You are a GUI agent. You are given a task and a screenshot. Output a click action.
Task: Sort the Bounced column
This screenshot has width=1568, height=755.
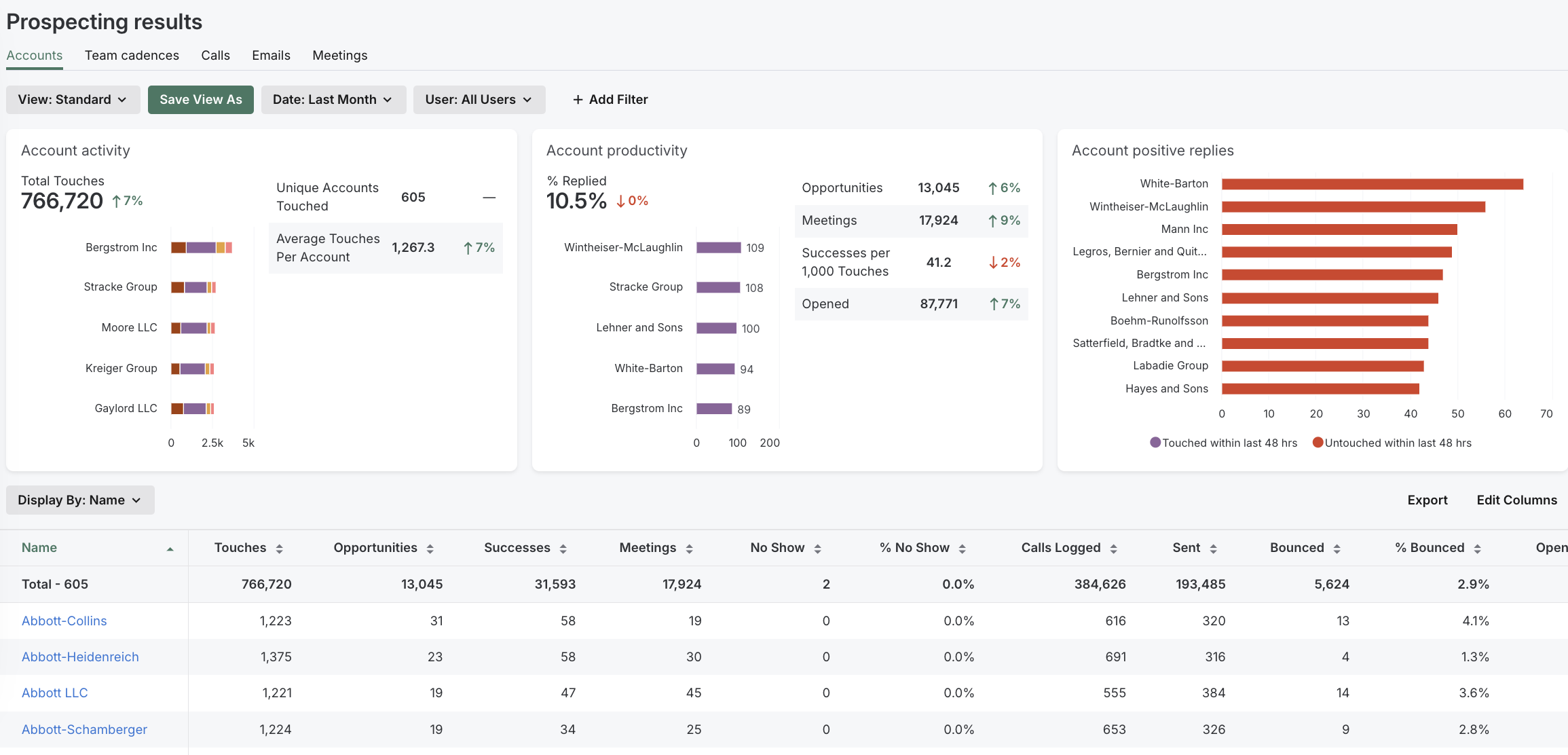point(1337,547)
